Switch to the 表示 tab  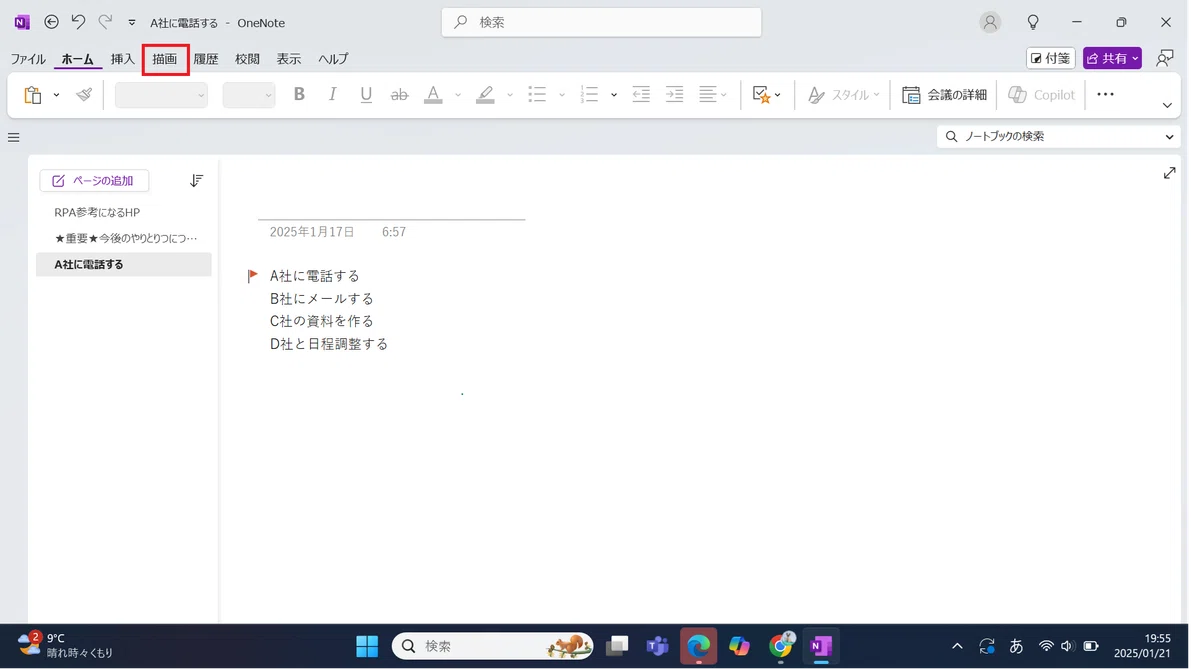[289, 59]
